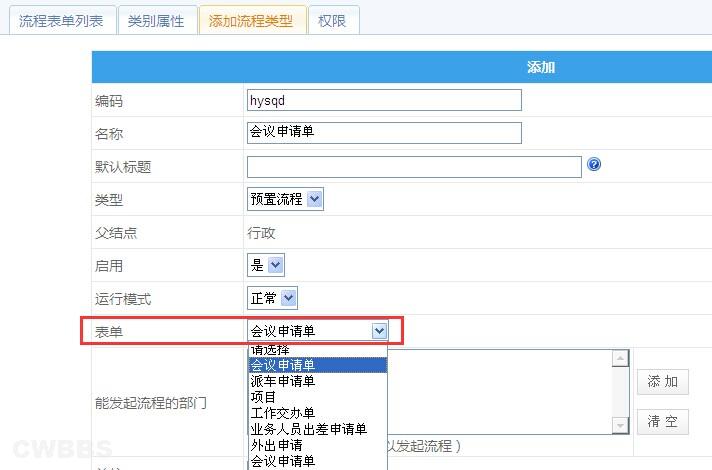The image size is (712, 470).
Task: Pick 项目 from the form list
Action: (318, 397)
